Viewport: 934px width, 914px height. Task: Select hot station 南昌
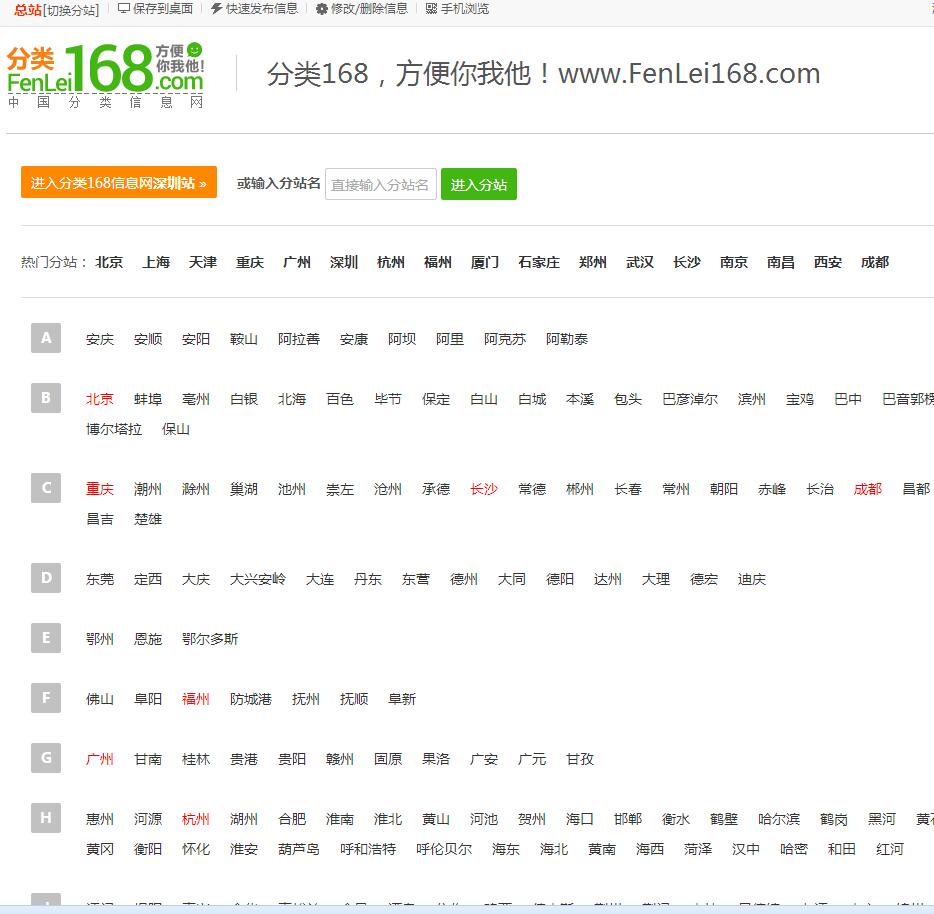click(781, 262)
